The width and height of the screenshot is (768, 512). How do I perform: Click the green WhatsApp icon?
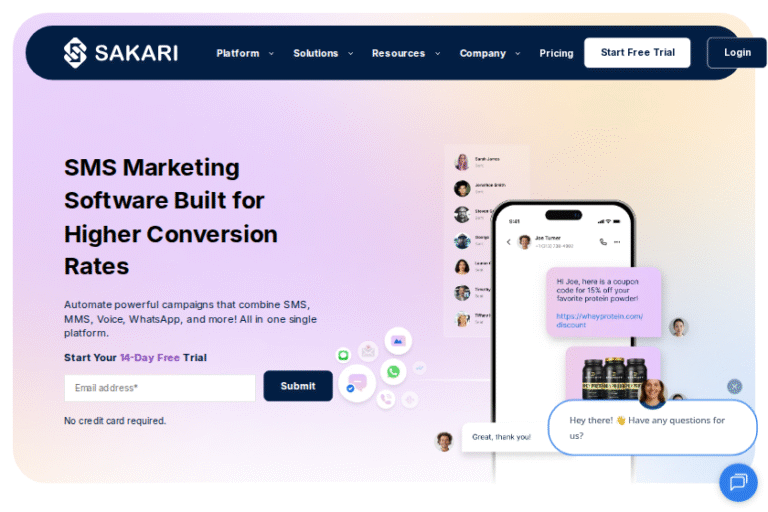(393, 371)
